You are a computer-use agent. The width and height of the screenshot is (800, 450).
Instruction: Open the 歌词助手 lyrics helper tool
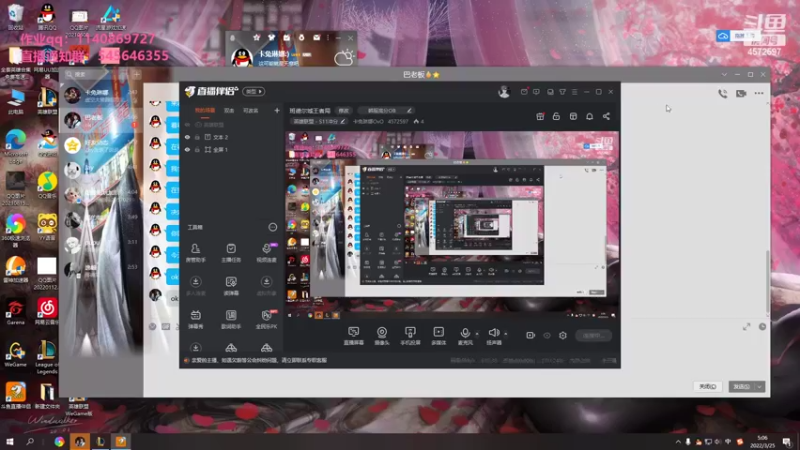coord(231,319)
